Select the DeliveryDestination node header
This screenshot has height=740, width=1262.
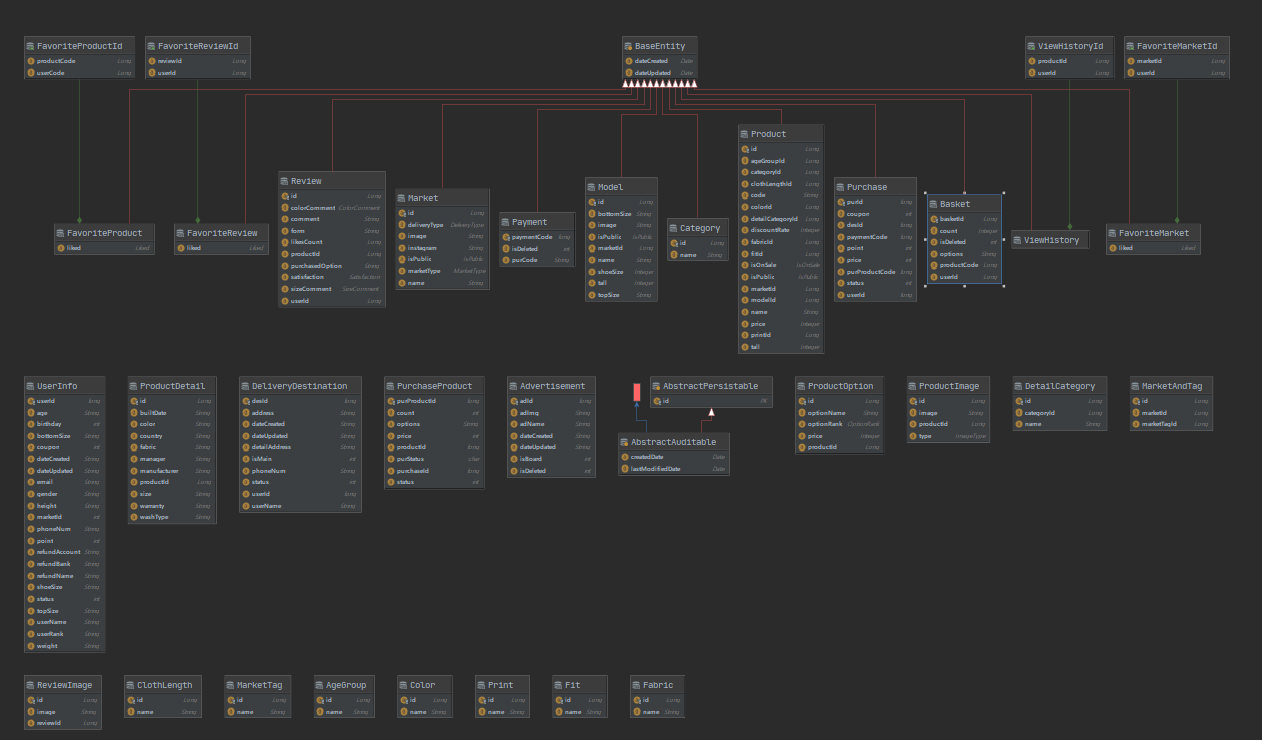tap(299, 386)
